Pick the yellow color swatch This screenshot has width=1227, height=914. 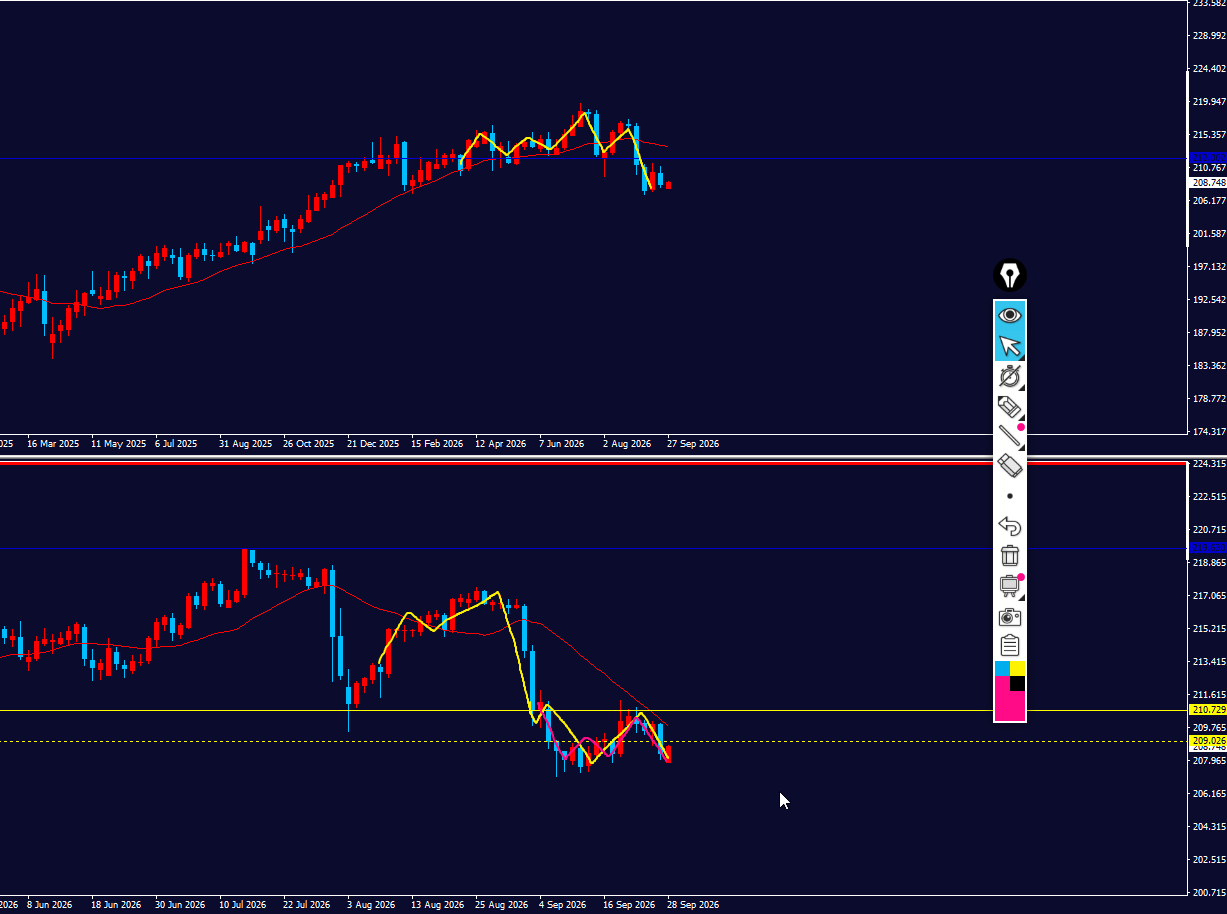click(1018, 668)
